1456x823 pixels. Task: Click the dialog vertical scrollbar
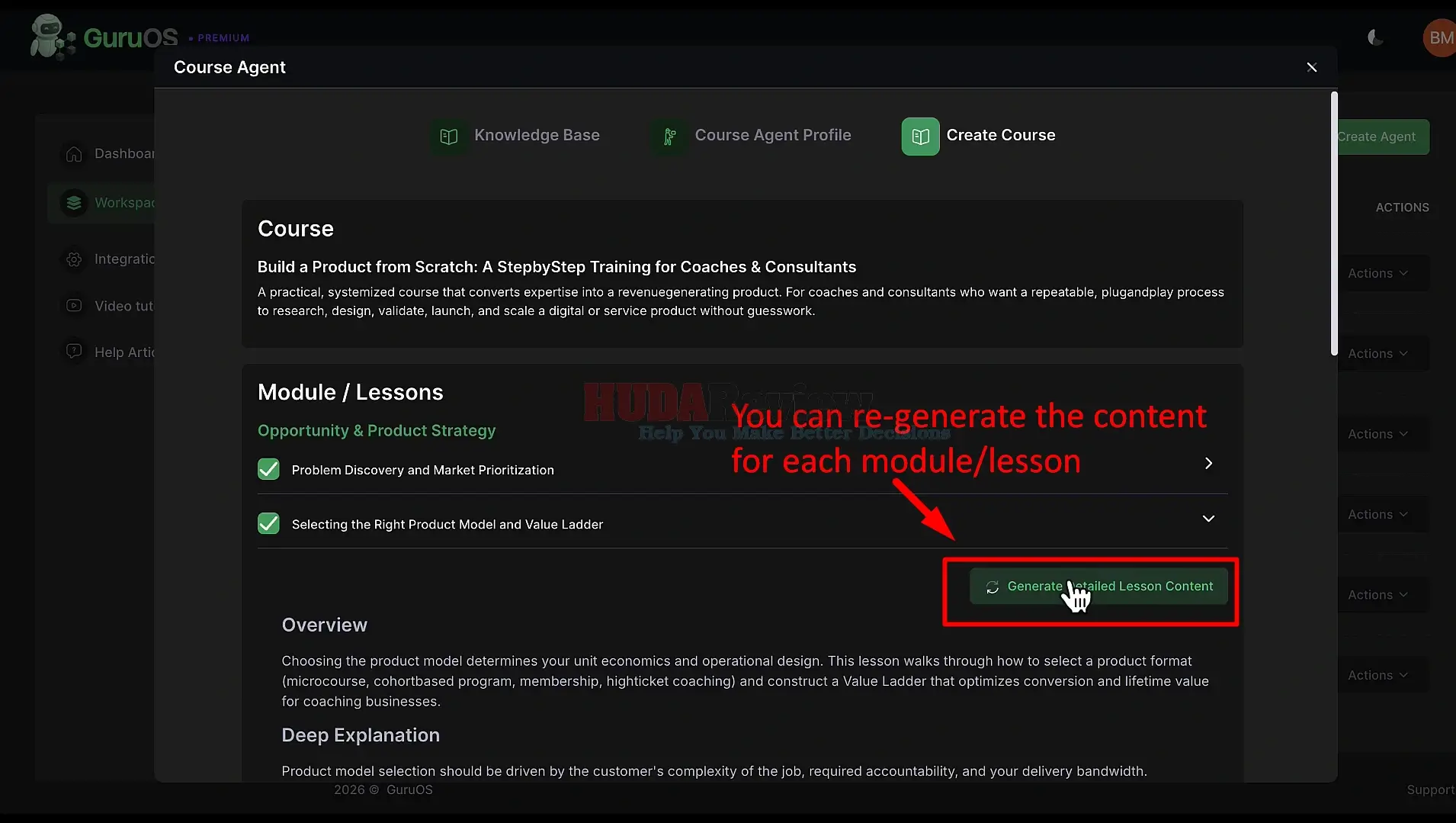(x=1334, y=223)
